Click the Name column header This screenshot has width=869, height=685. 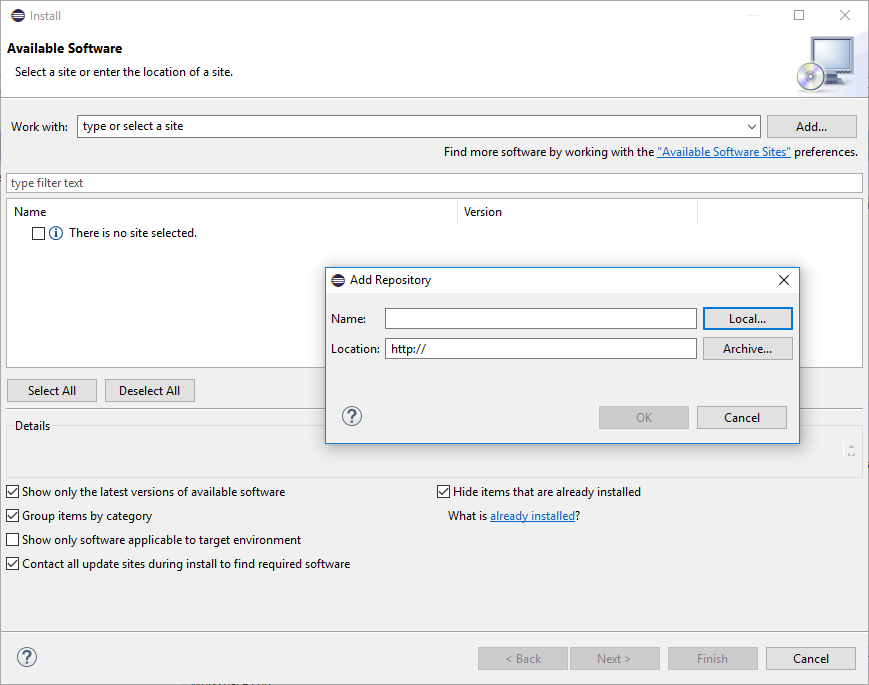(x=31, y=212)
